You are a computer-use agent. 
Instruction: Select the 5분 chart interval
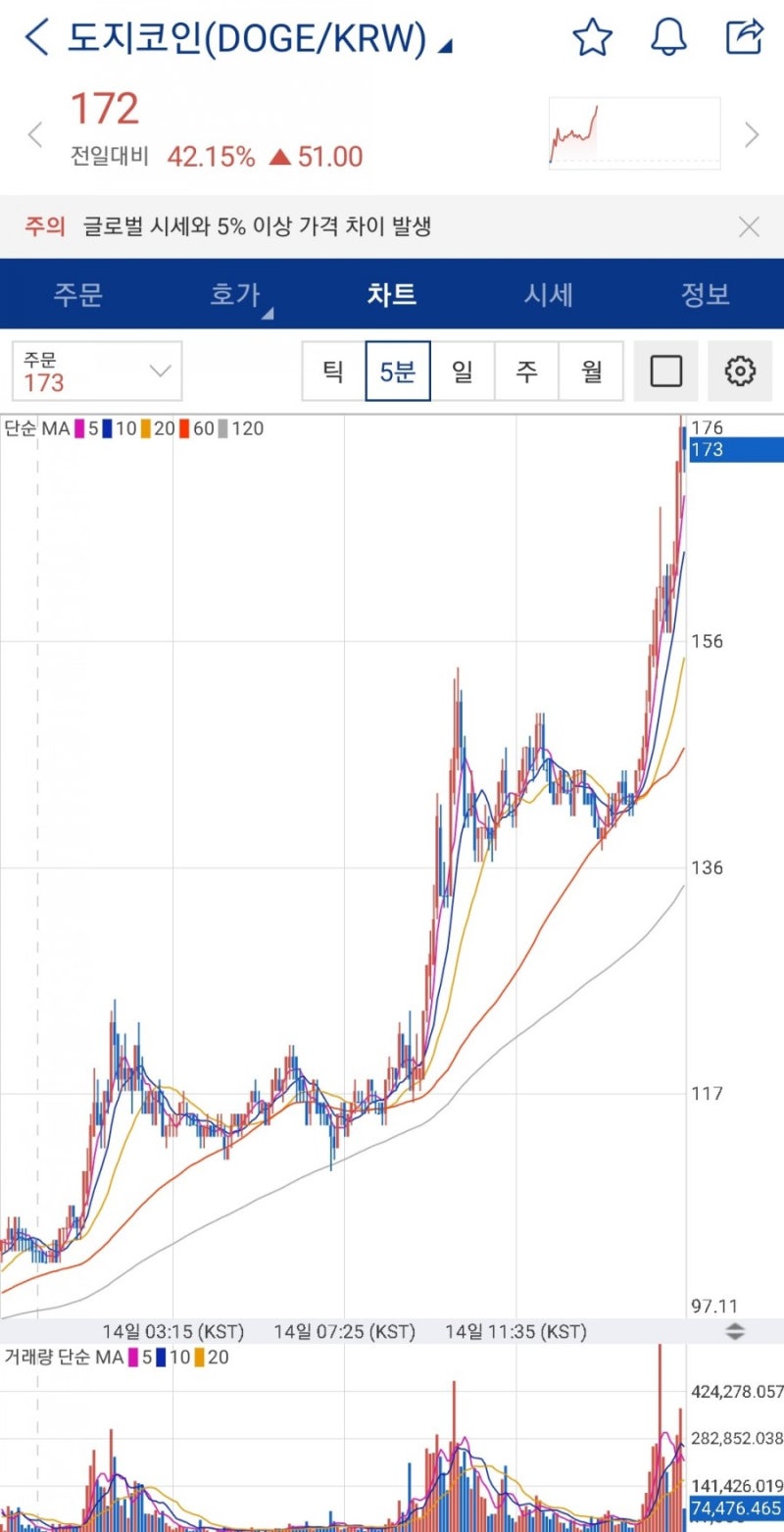(398, 371)
